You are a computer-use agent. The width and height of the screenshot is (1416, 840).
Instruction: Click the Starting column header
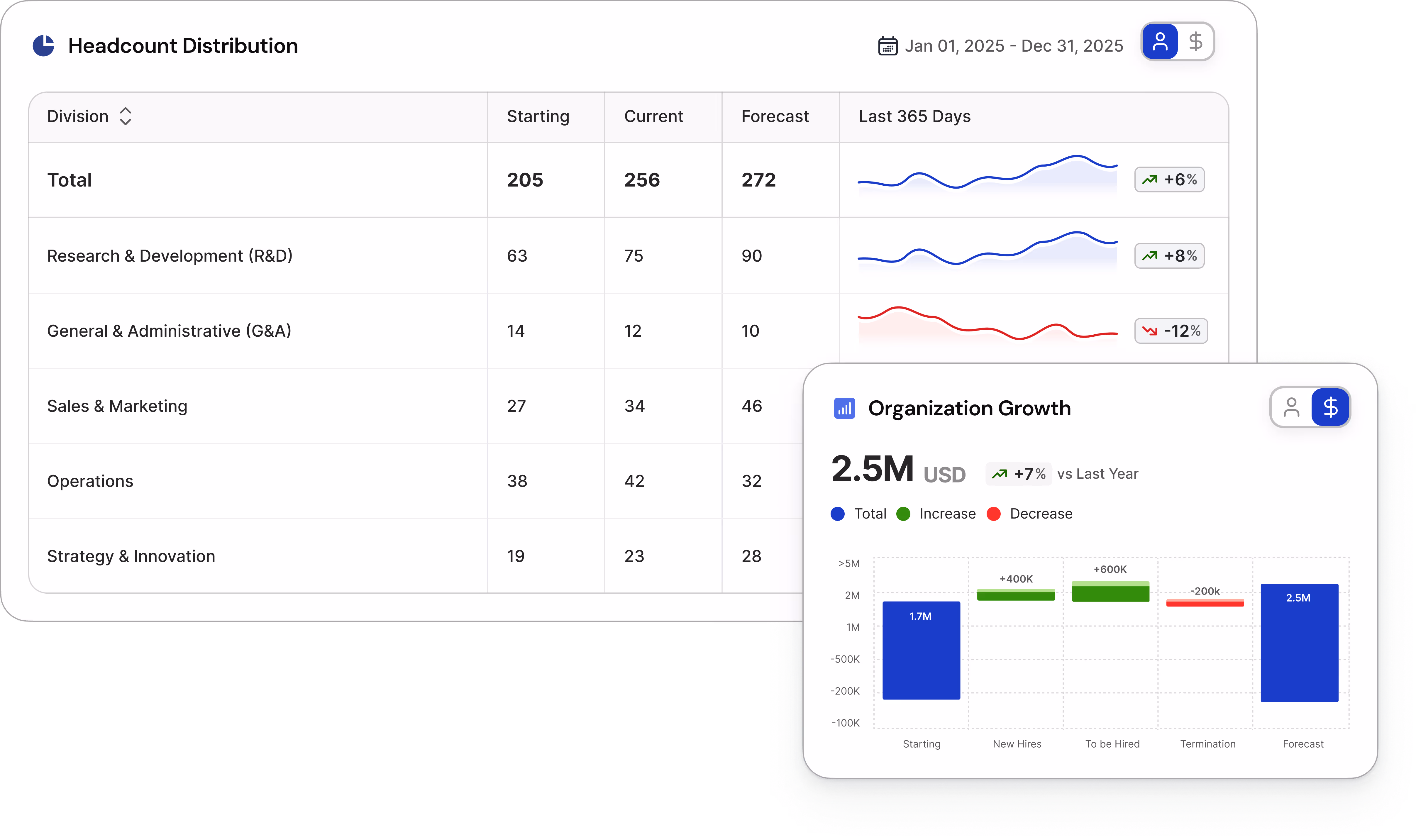pos(538,117)
